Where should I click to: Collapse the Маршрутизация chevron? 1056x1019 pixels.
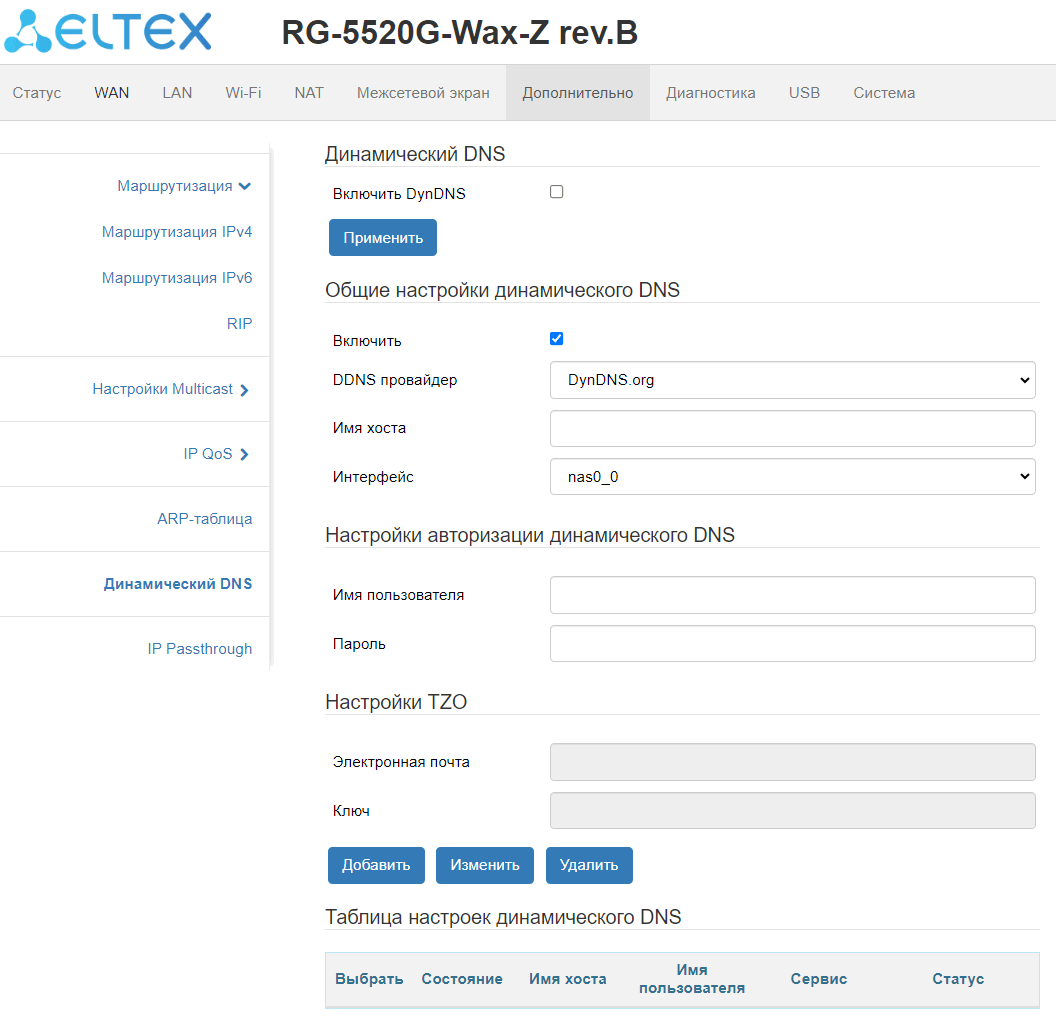245,187
